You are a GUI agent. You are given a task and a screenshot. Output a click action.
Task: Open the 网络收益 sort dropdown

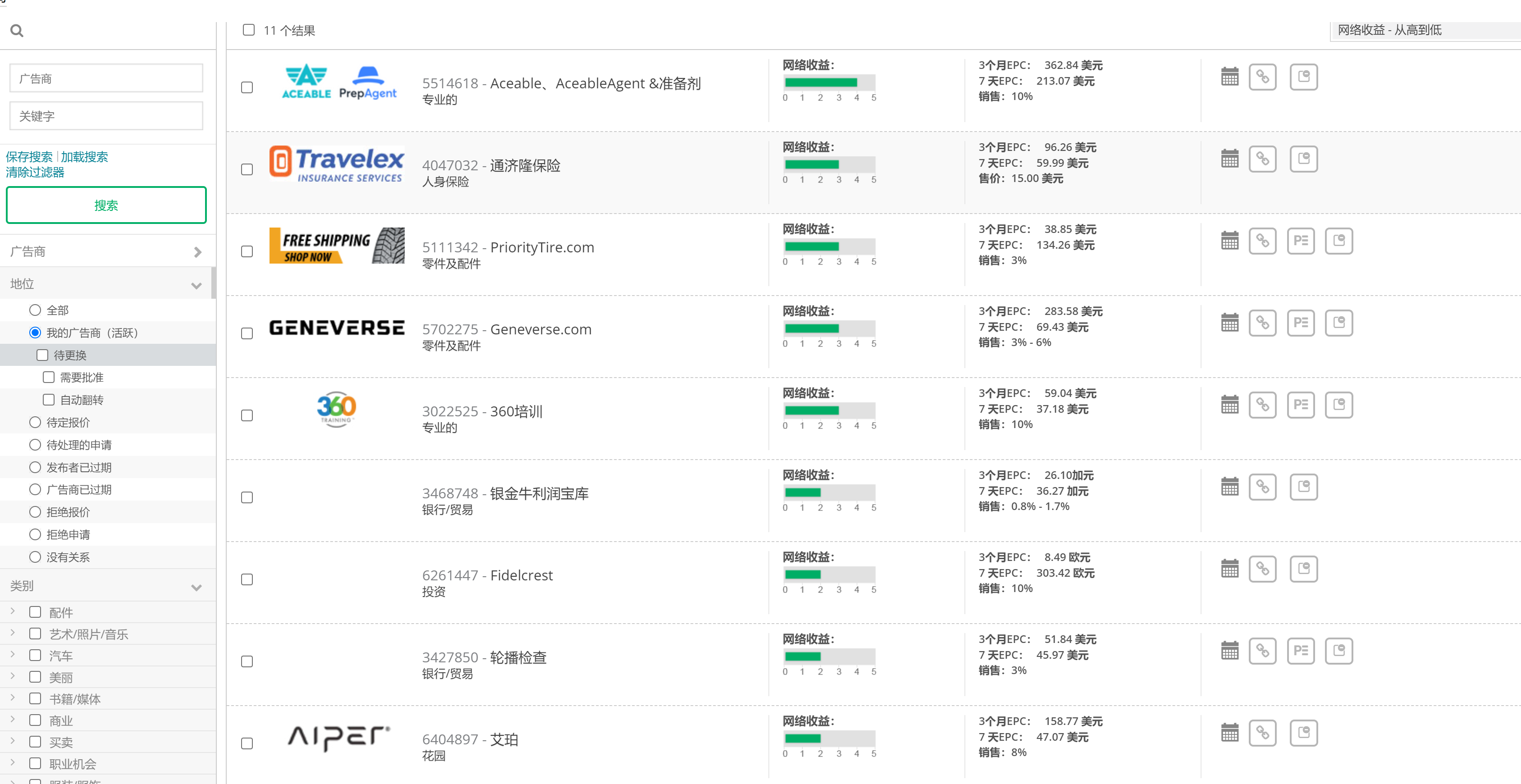1424,31
